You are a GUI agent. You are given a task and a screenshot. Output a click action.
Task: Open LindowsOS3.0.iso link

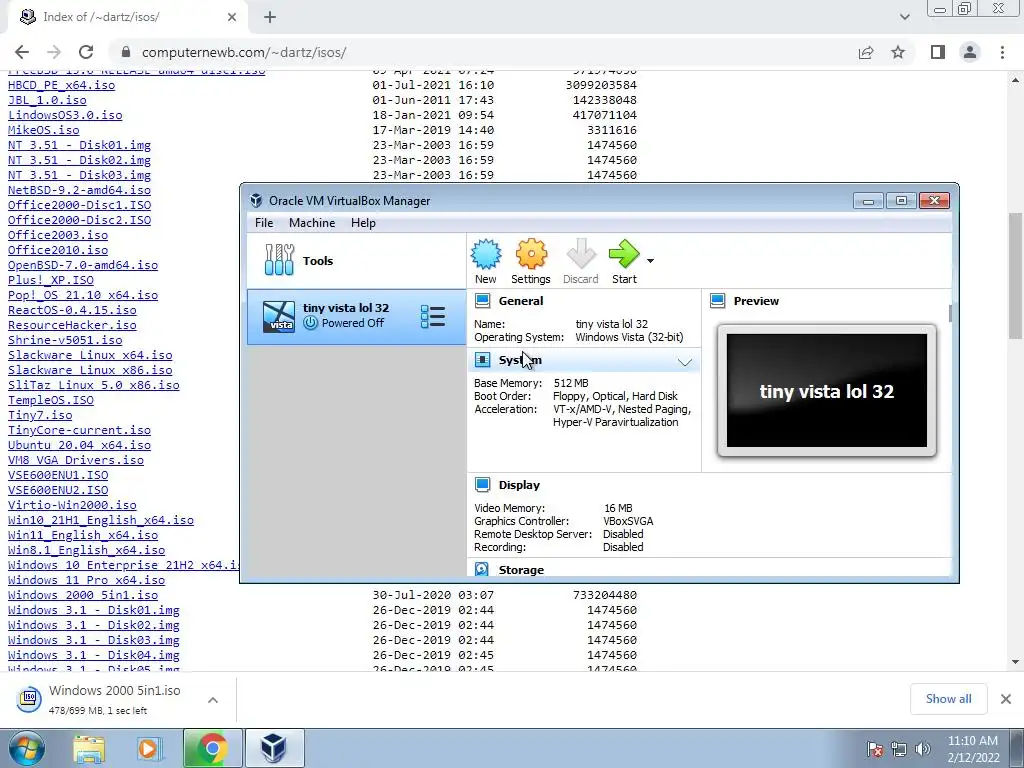click(x=65, y=115)
